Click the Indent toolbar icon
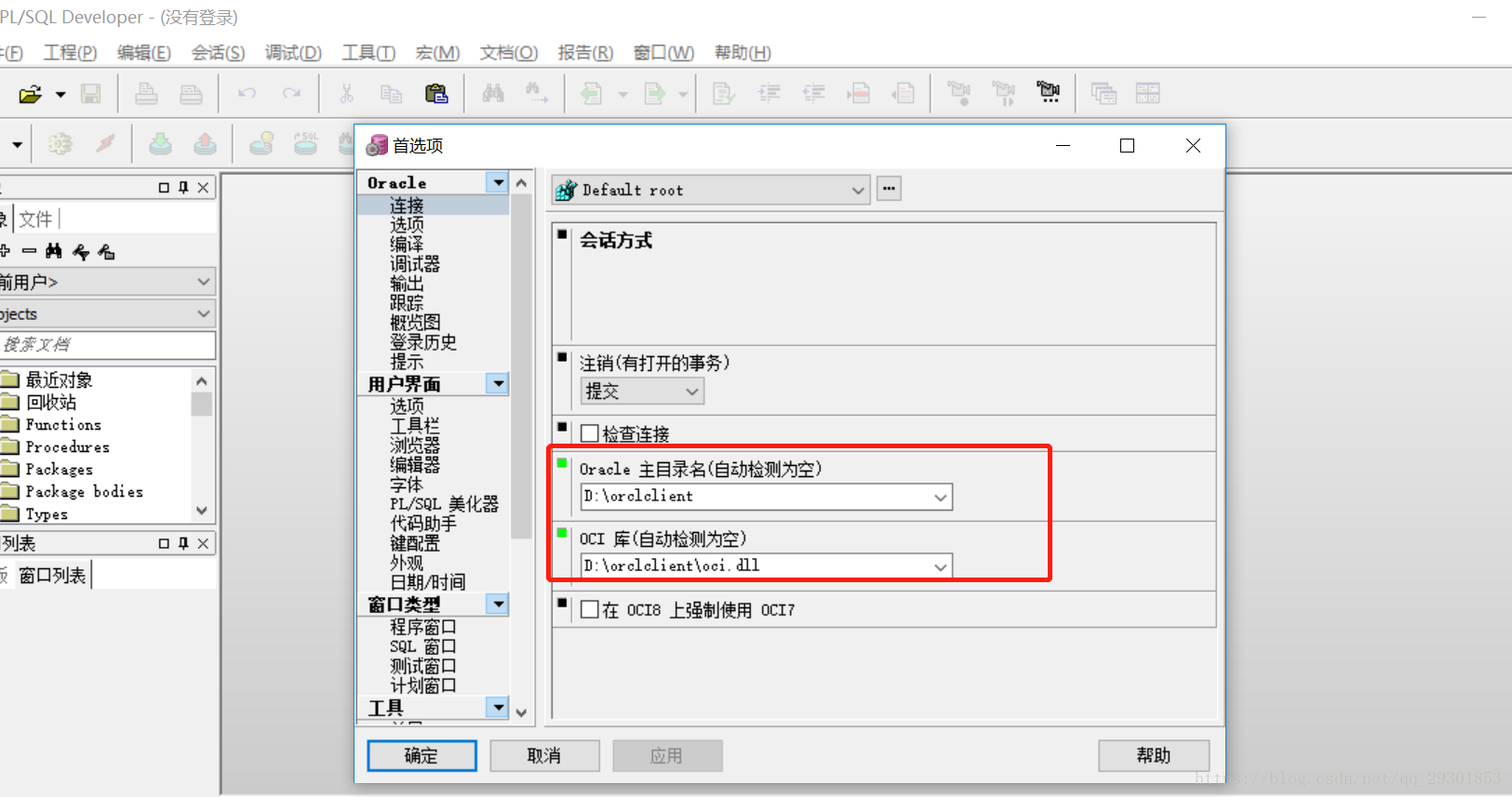The width and height of the screenshot is (1512, 797). click(769, 94)
